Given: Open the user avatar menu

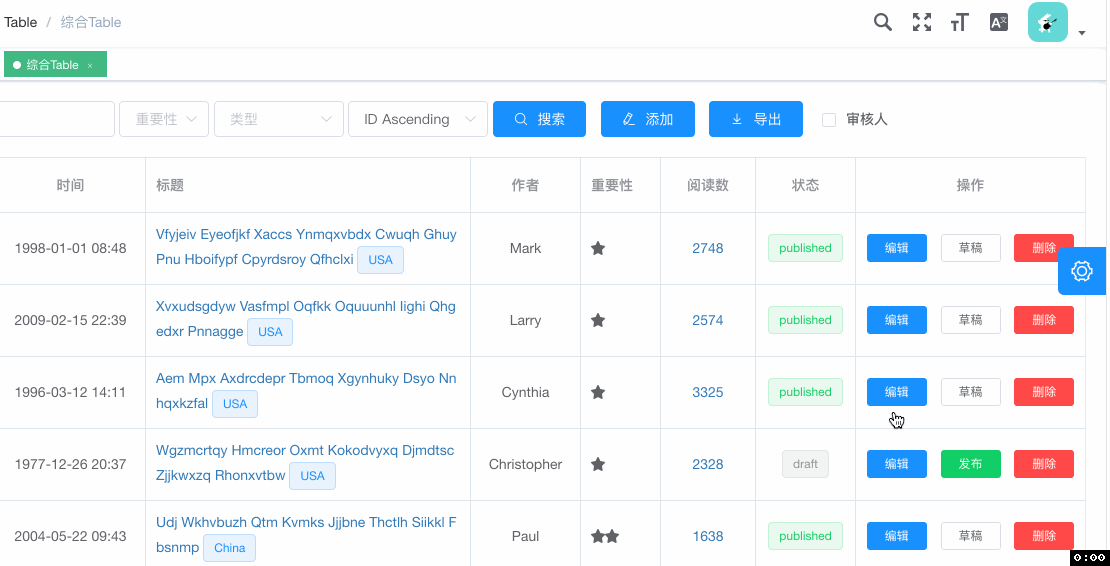Looking at the screenshot, I should [1048, 22].
